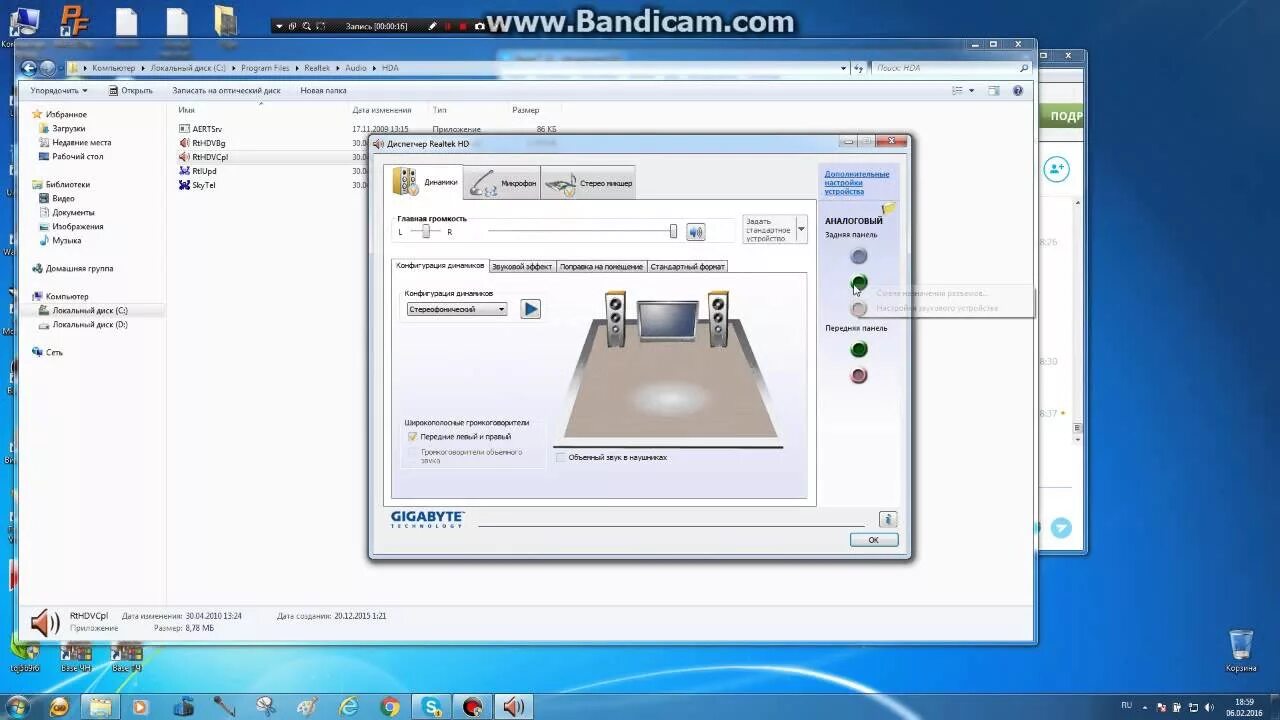Open Звуковой эффект tab
Image resolution: width=1280 pixels, height=720 pixels.
[522, 267]
